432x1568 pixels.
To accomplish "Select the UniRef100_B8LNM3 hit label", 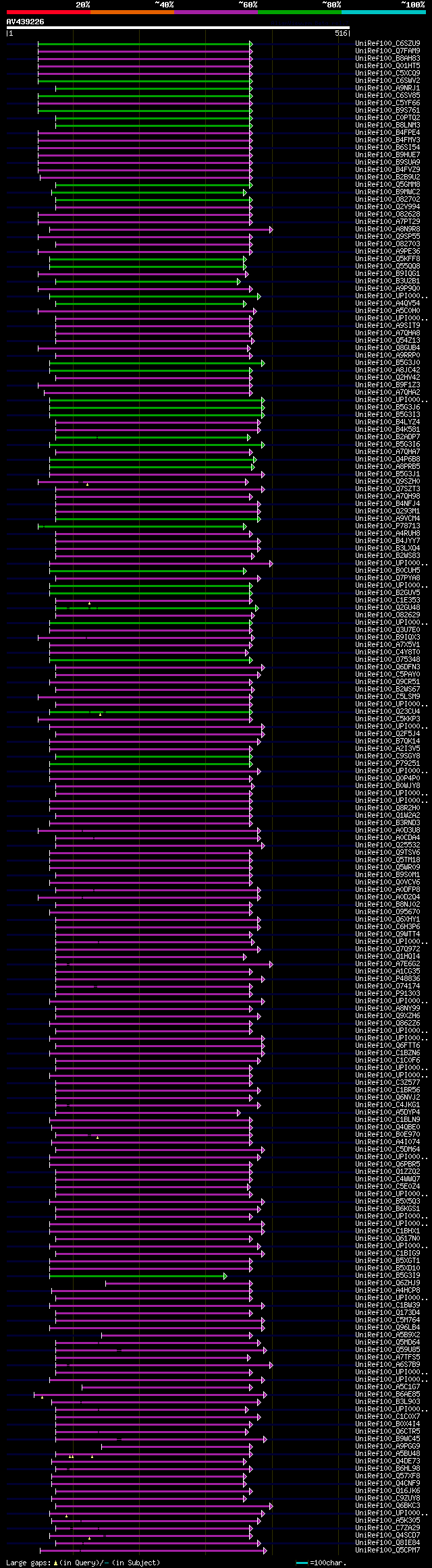I will [x=387, y=125].
